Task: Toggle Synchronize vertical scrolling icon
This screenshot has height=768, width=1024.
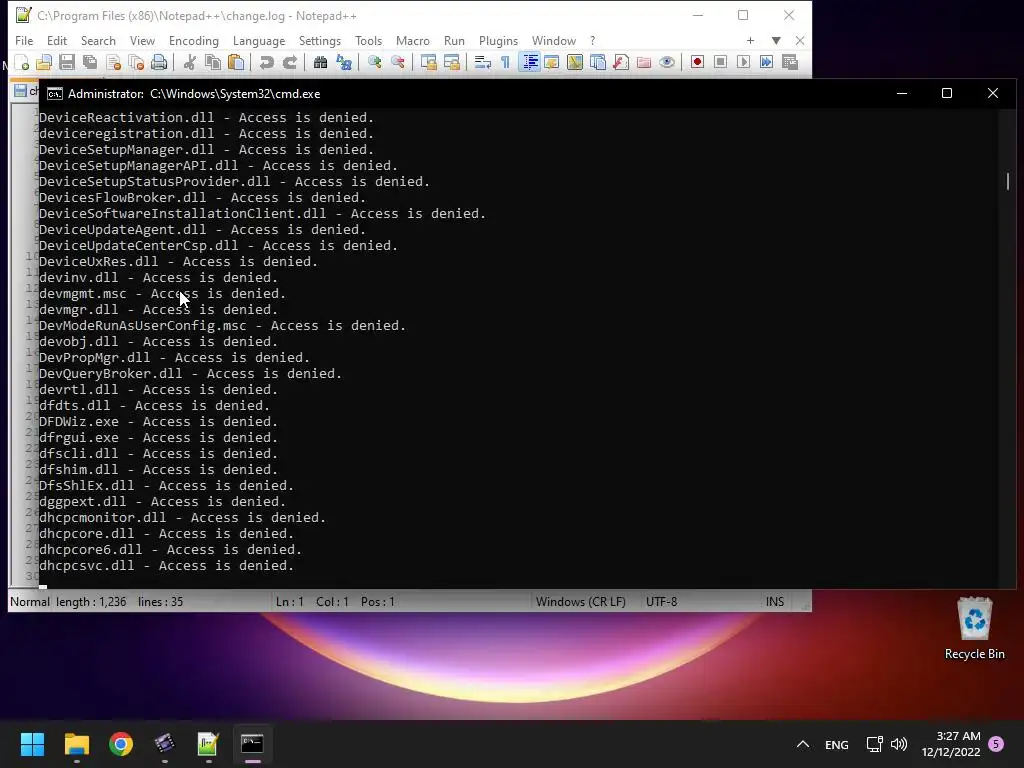Action: [428, 62]
